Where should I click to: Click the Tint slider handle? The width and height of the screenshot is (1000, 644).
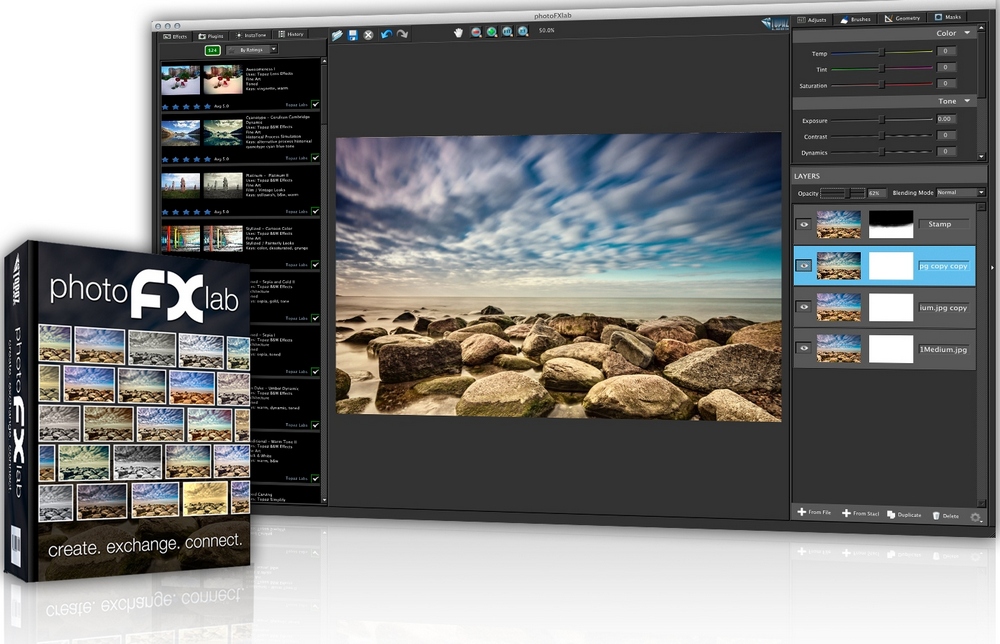tap(882, 68)
